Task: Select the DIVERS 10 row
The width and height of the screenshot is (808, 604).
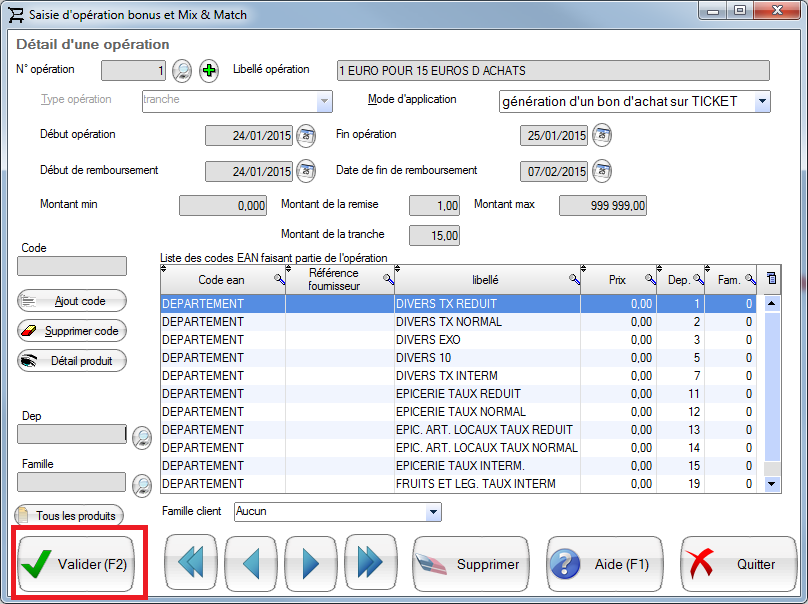Action: pos(458,358)
